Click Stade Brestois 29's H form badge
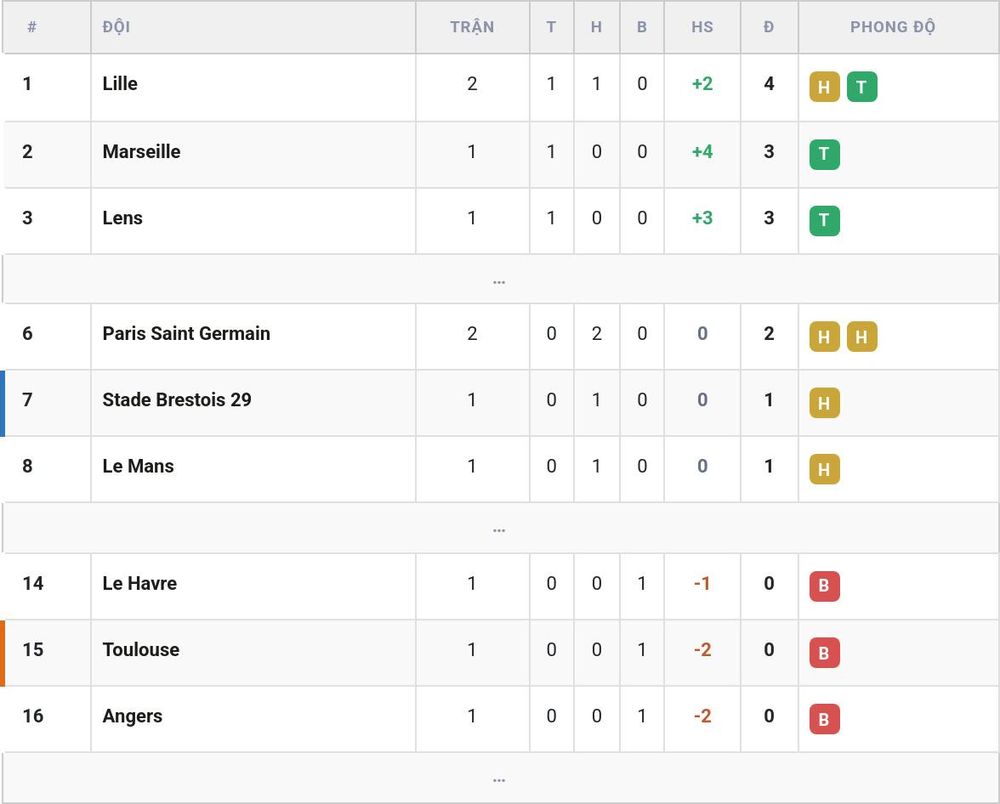1000x804 pixels. tap(824, 403)
